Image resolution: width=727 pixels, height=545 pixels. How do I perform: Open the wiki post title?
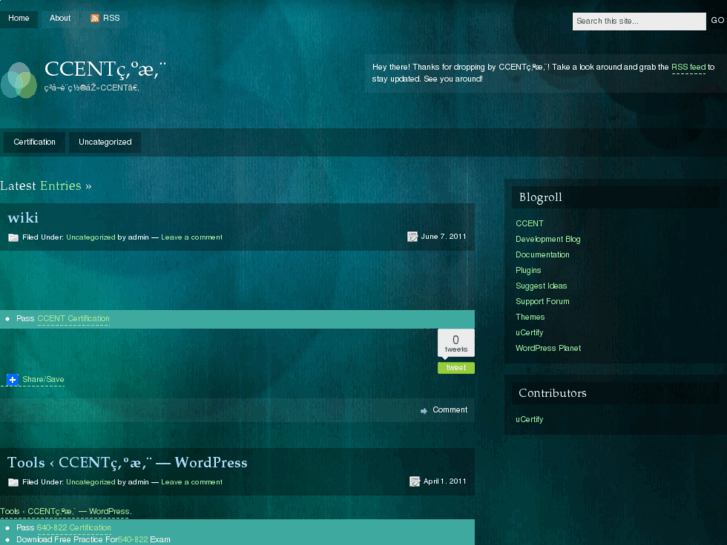coord(23,218)
